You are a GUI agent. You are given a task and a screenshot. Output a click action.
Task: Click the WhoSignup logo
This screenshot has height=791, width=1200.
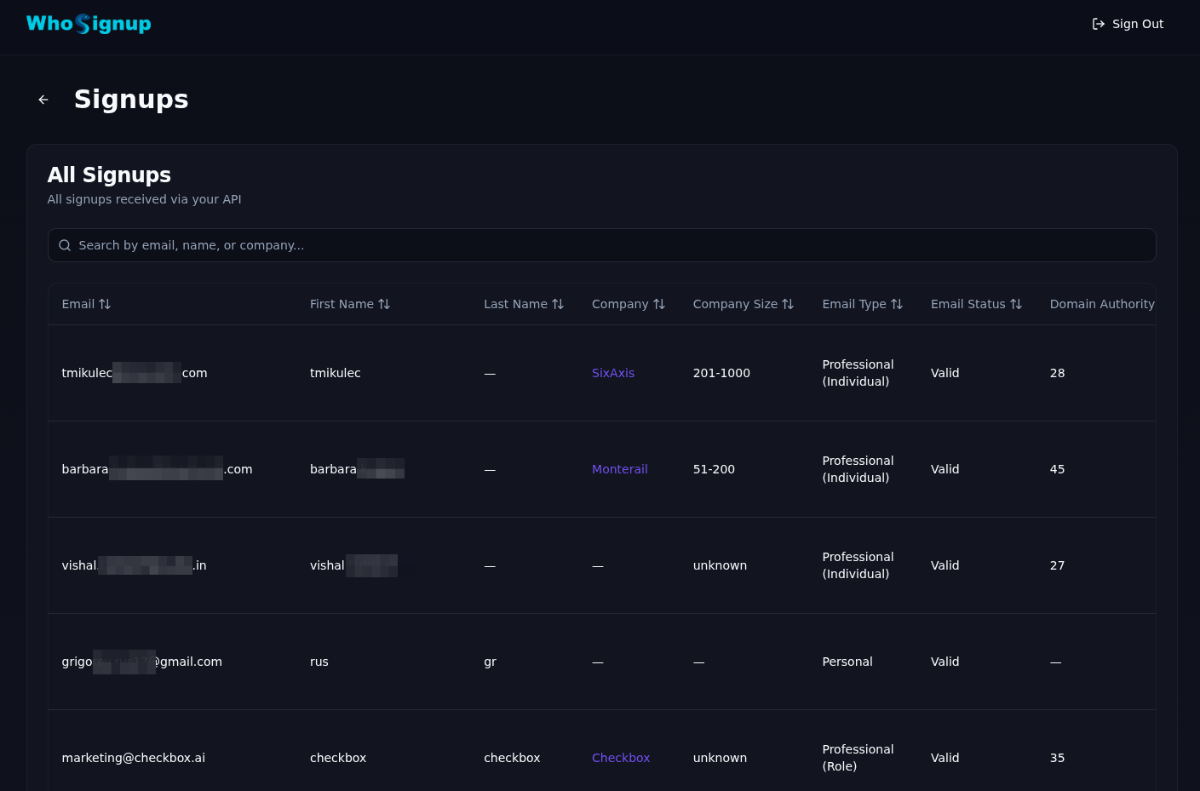[88, 24]
